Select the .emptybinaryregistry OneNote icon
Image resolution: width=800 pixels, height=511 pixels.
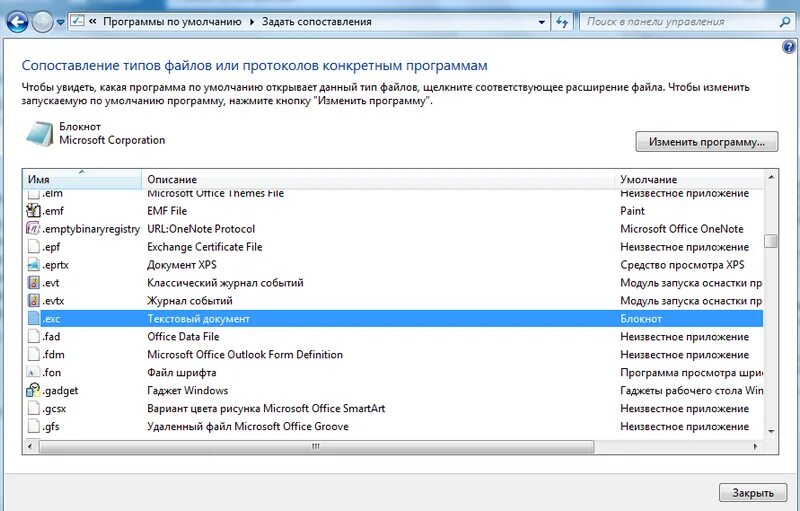click(x=33, y=228)
